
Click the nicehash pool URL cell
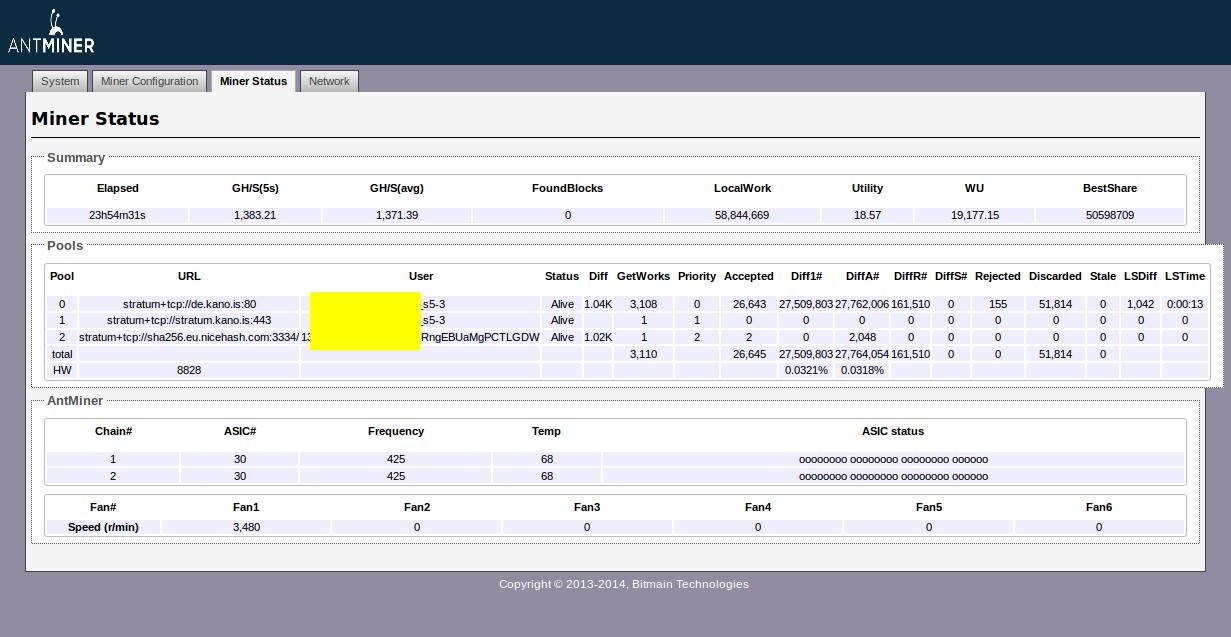pyautogui.click(x=189, y=337)
